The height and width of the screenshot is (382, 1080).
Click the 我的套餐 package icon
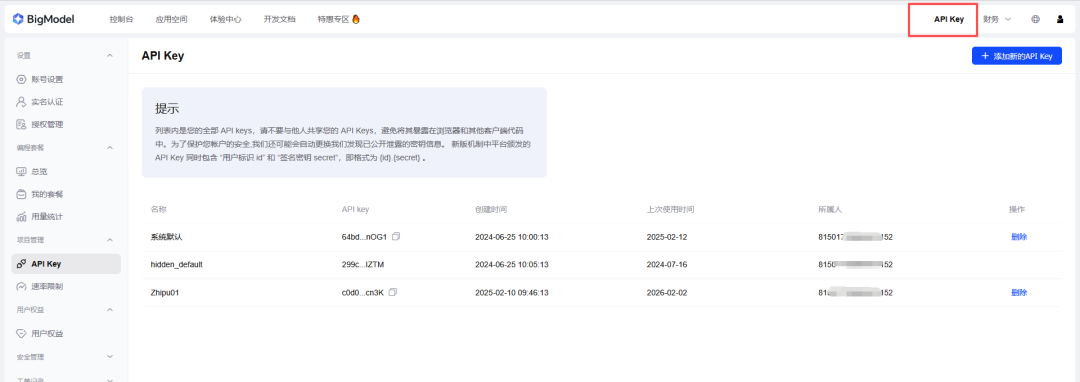(x=21, y=194)
